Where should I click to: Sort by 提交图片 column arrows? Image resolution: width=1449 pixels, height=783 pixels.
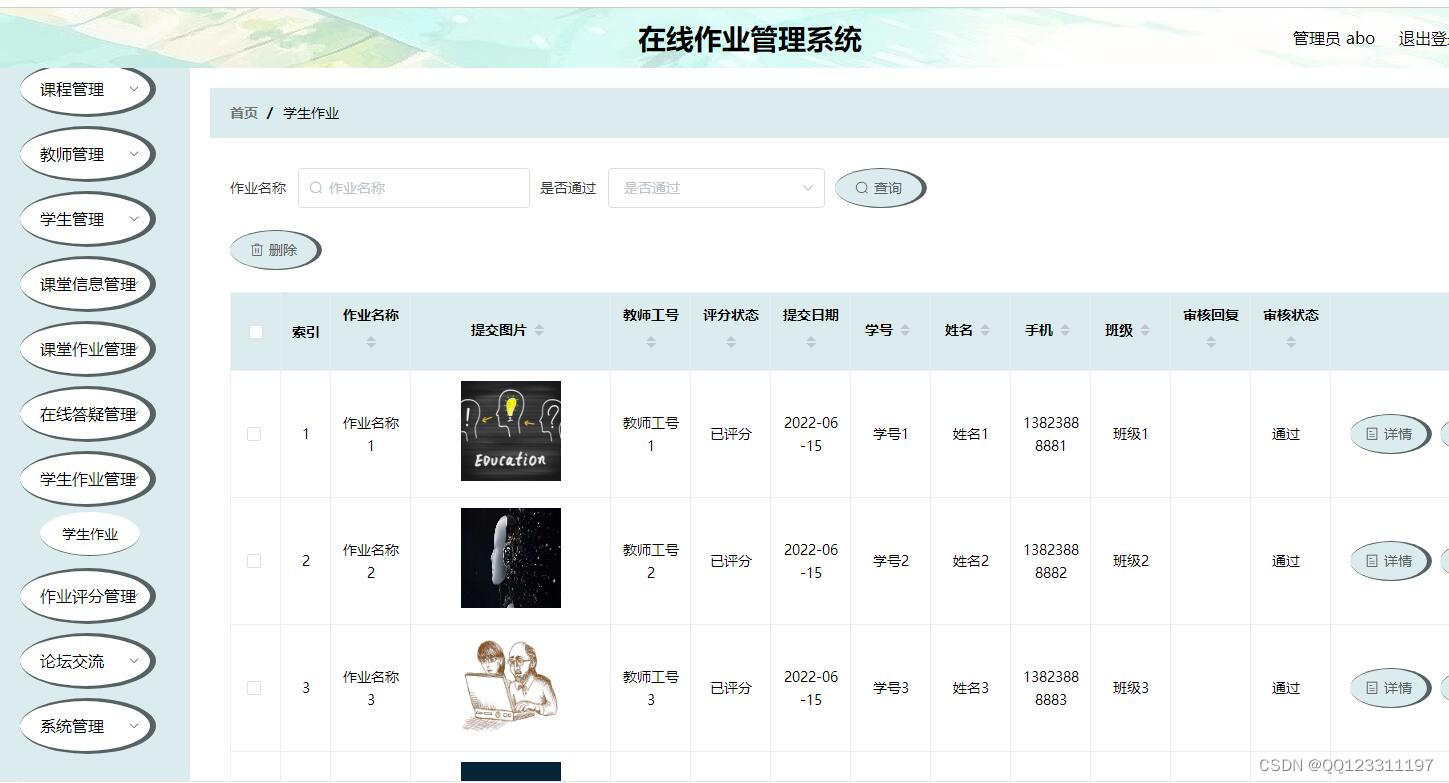tap(539, 330)
